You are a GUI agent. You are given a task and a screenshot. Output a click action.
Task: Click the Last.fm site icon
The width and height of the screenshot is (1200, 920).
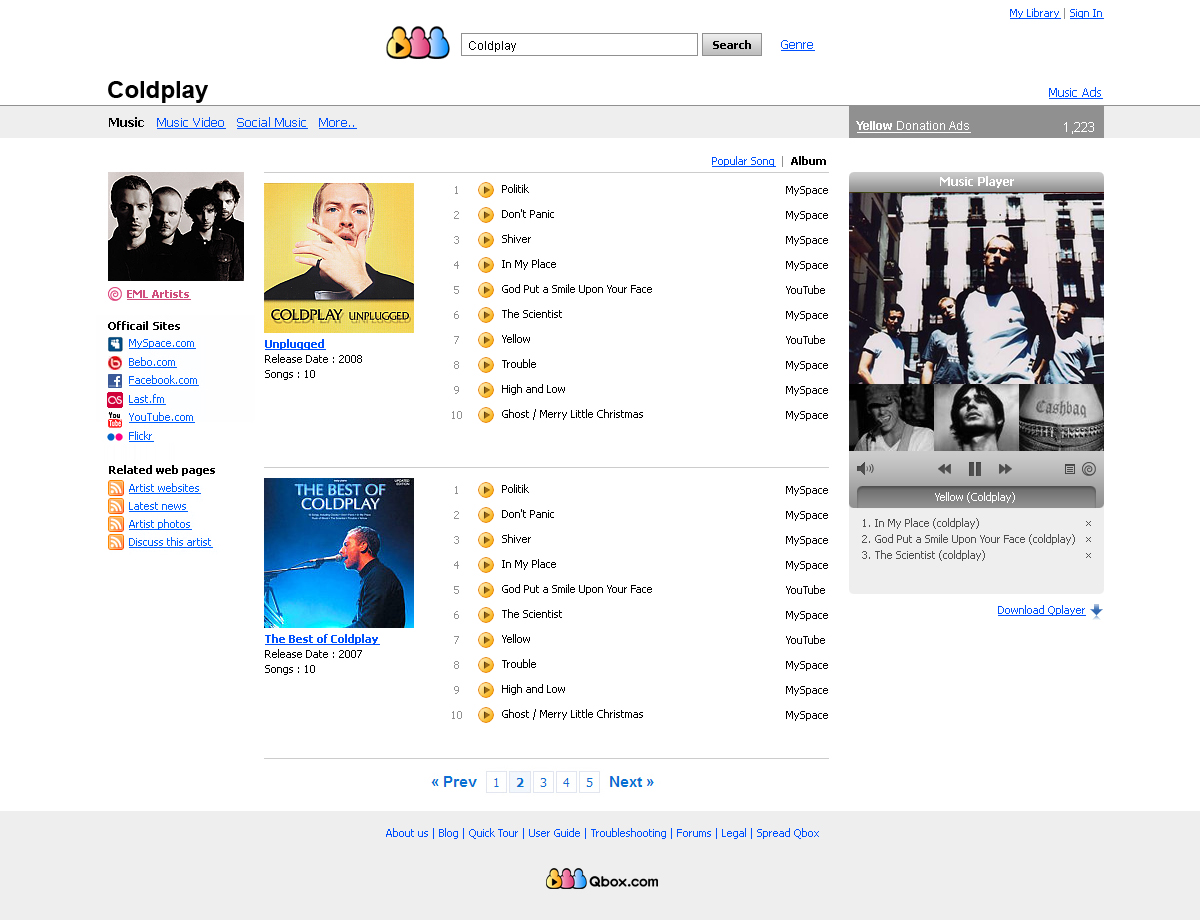[115, 400]
